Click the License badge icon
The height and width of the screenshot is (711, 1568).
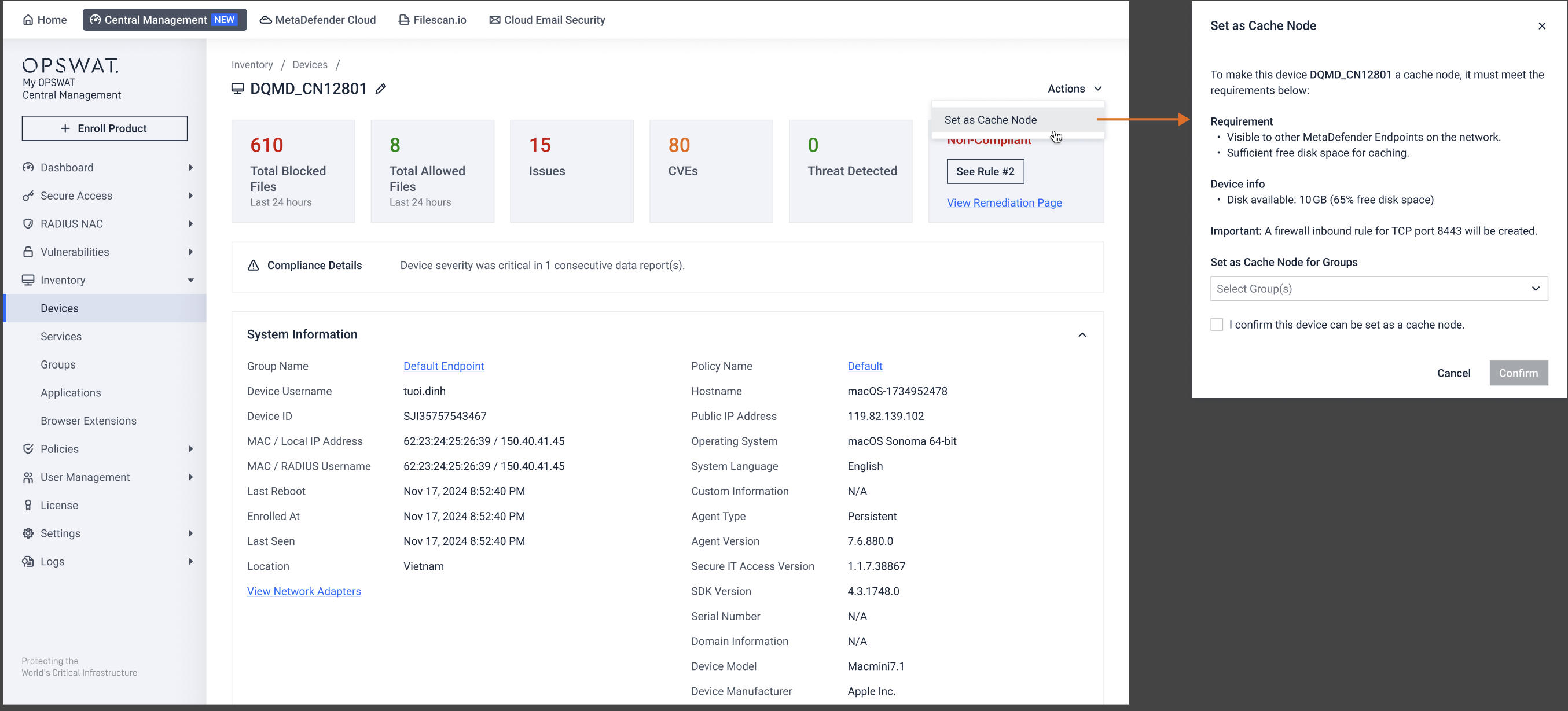tap(28, 505)
